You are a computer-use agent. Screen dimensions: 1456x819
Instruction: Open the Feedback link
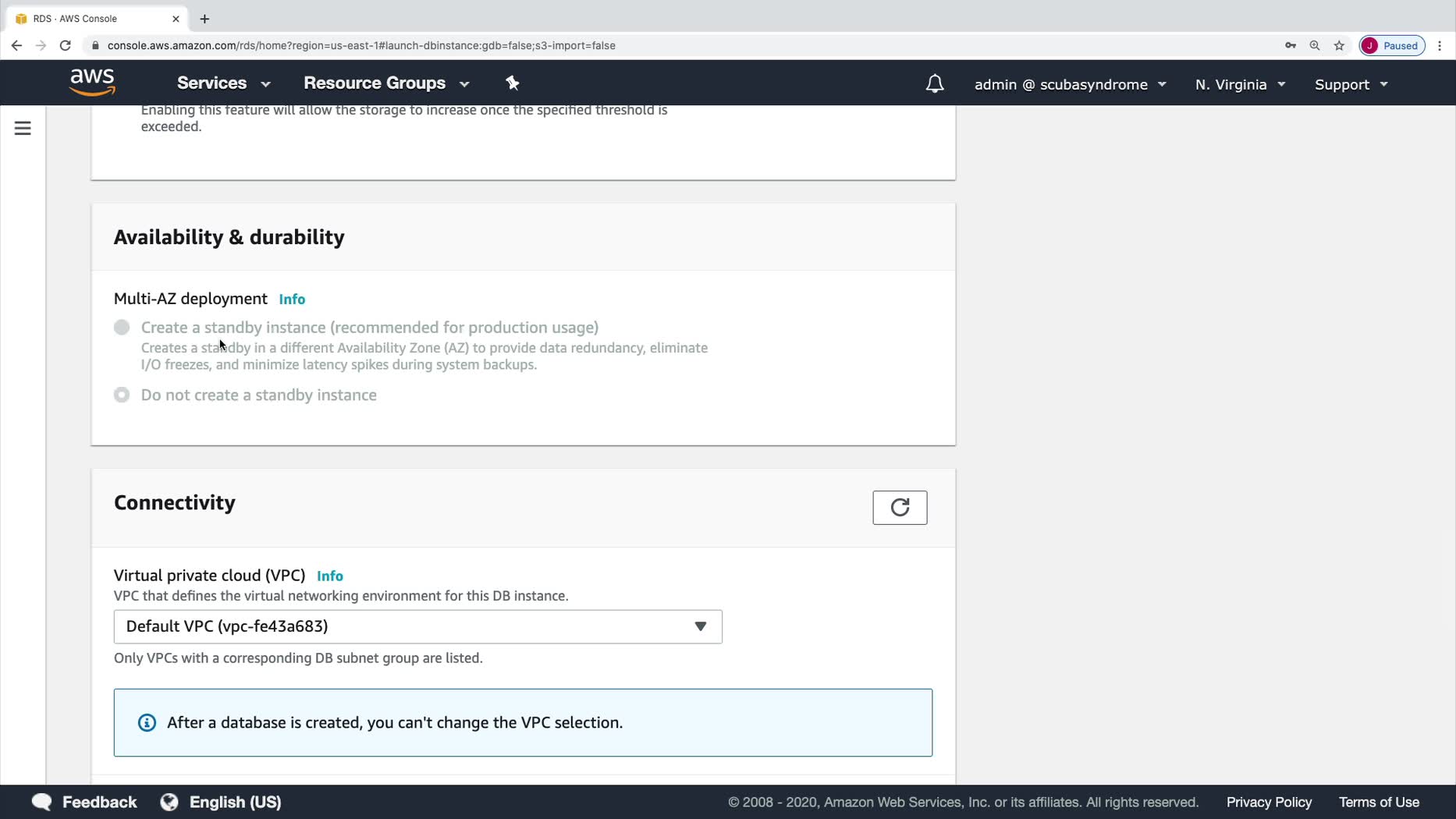[99, 802]
